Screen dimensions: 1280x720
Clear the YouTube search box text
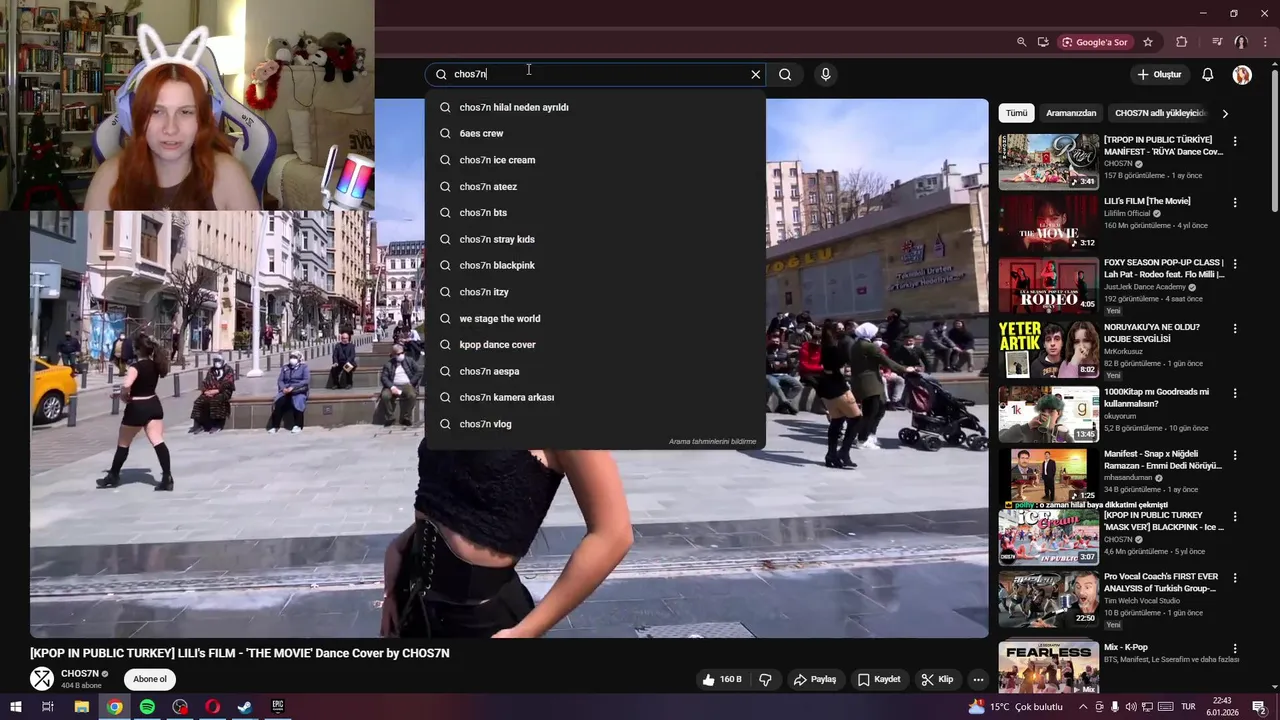coord(756,74)
